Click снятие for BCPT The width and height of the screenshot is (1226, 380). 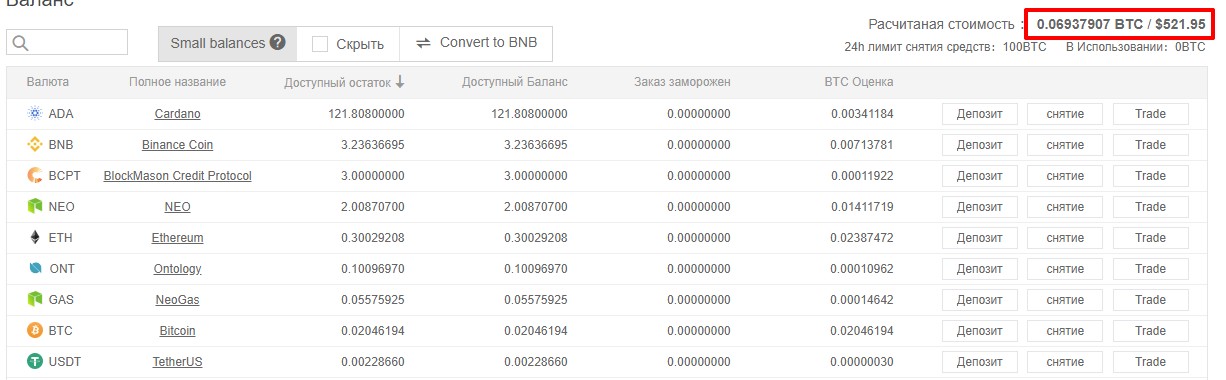coord(1065,176)
